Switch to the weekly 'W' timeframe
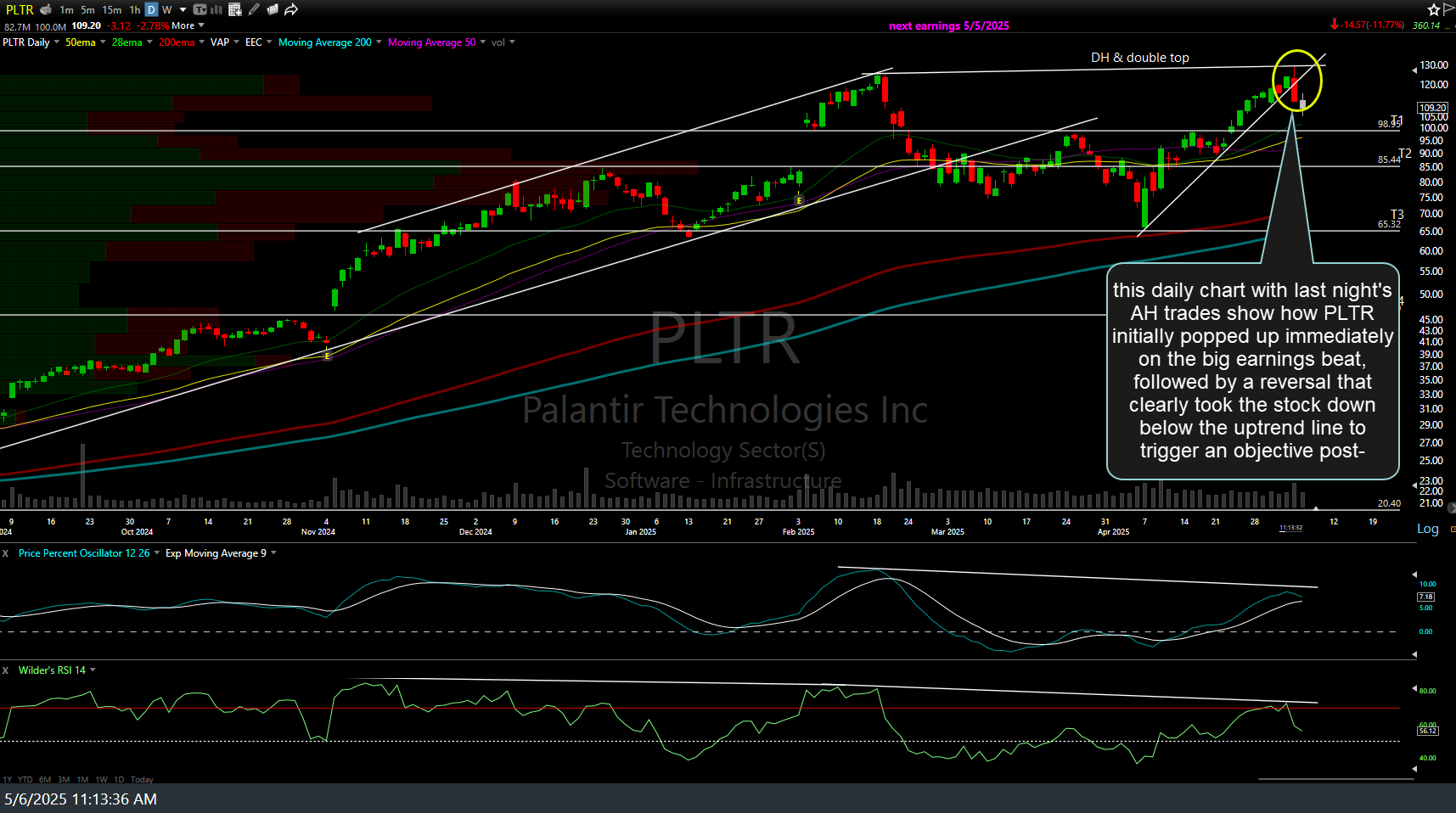The image size is (1456, 813). coord(167,9)
